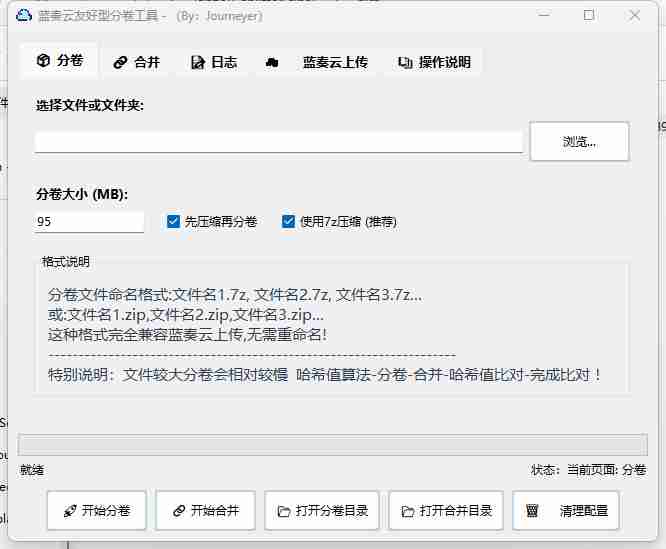This screenshot has height=549, width=666.
Task: Click the progress bar above the status line
Action: (x=333, y=445)
